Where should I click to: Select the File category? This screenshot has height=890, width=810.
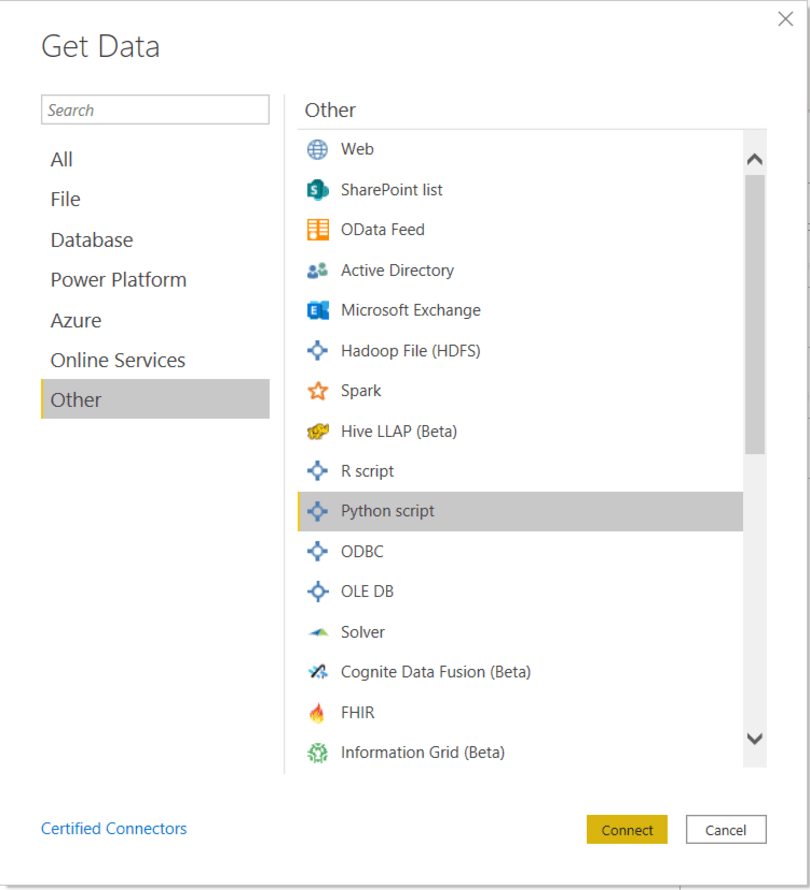coord(155,199)
